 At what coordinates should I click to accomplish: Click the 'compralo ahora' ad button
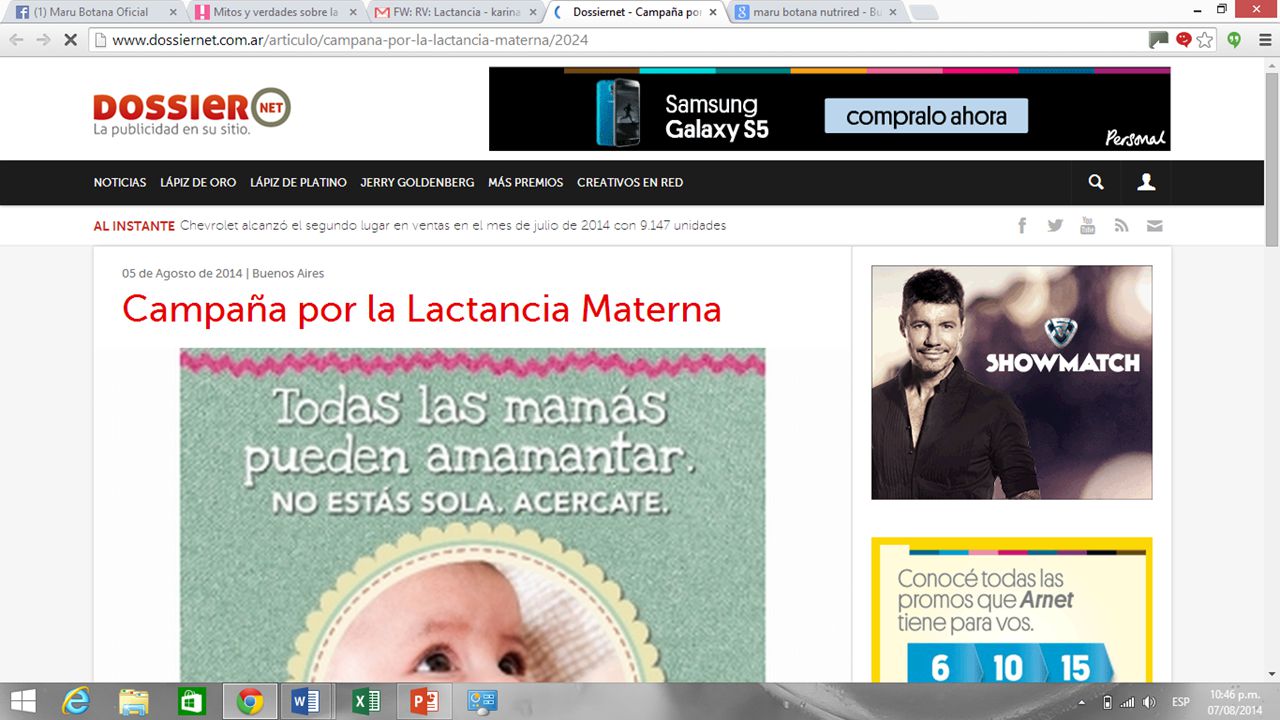(926, 116)
